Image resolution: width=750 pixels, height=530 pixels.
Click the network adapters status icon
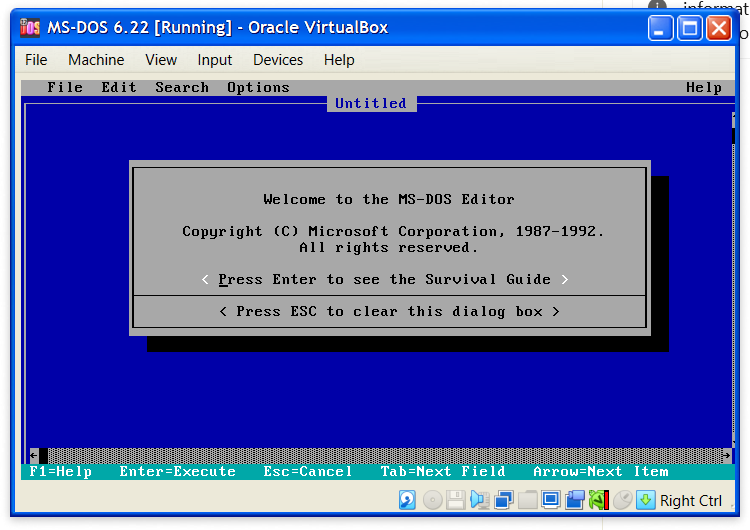[x=504, y=500]
